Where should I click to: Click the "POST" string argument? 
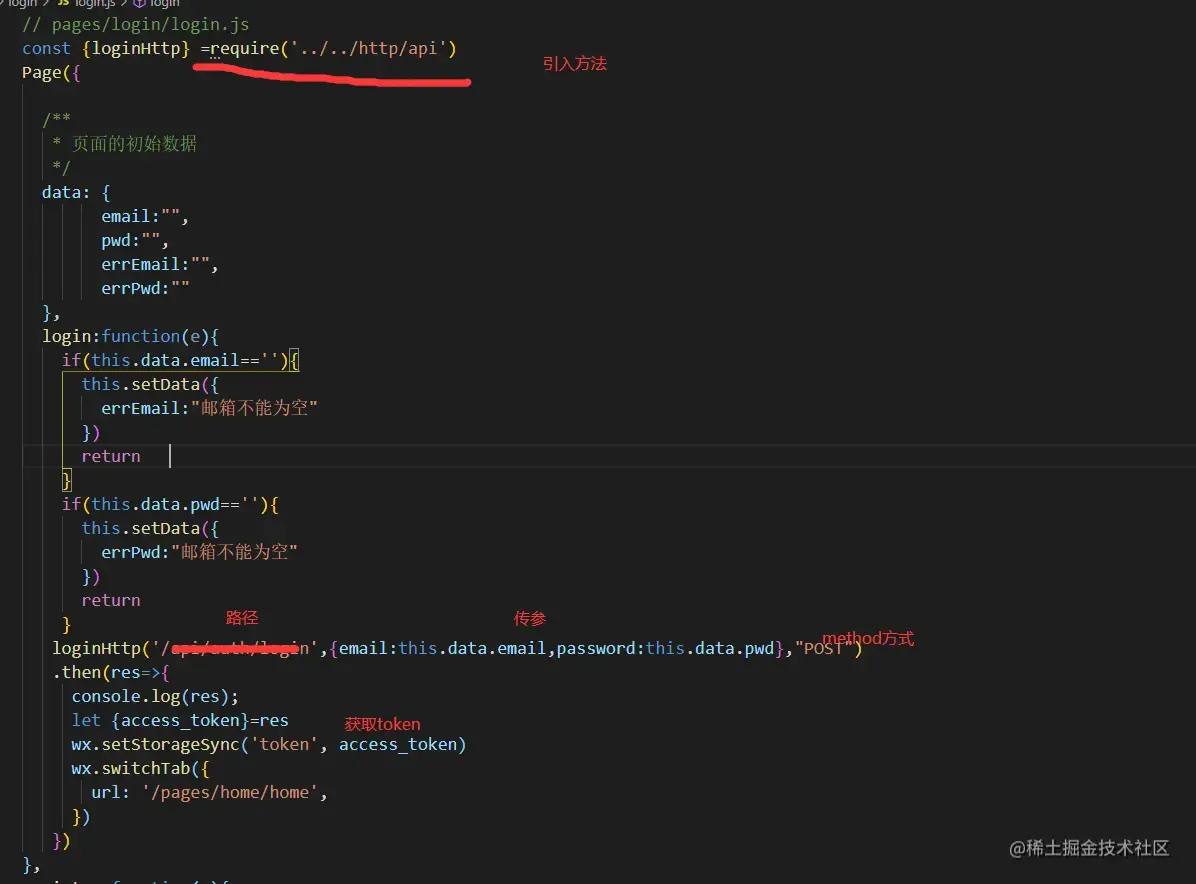[824, 648]
